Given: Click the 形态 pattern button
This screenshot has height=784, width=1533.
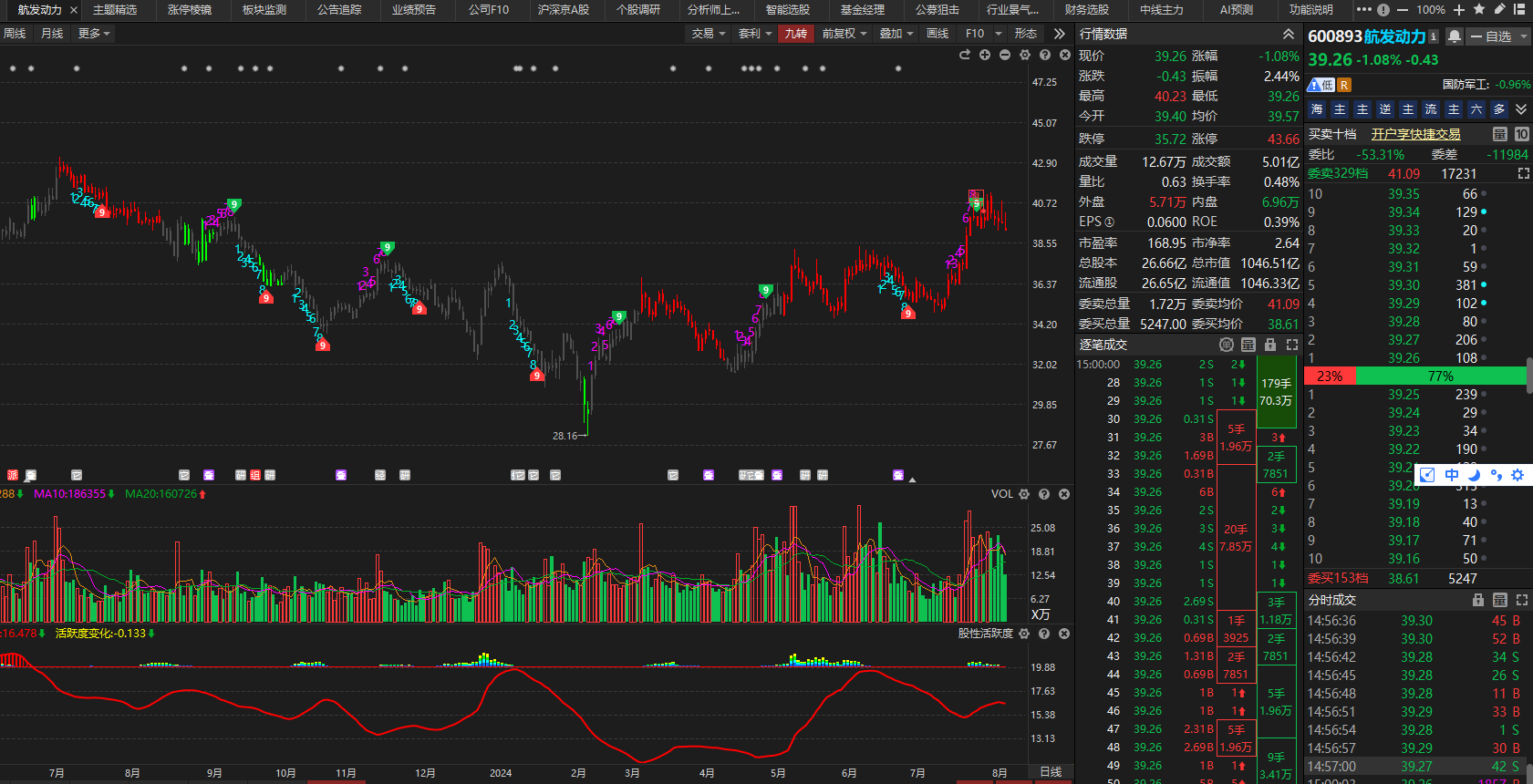Looking at the screenshot, I should 1026,34.
